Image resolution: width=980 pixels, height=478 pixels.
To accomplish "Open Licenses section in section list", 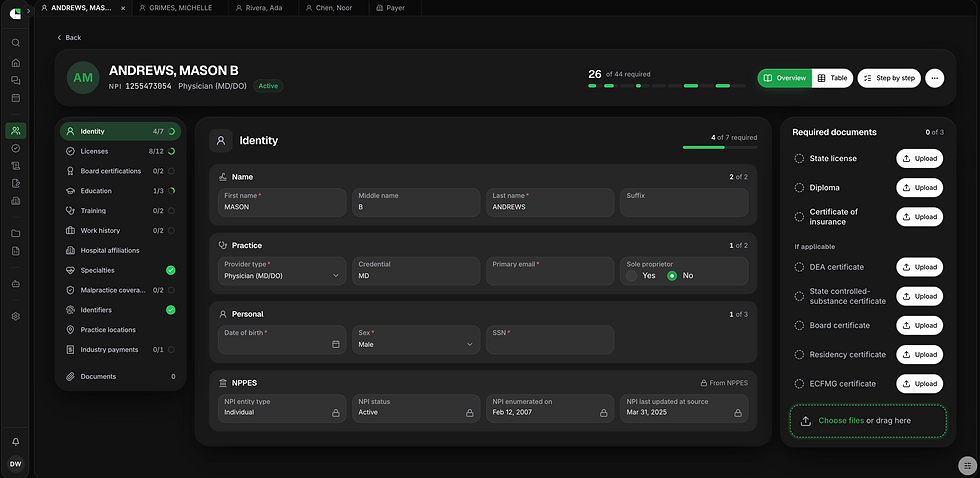I will point(120,151).
